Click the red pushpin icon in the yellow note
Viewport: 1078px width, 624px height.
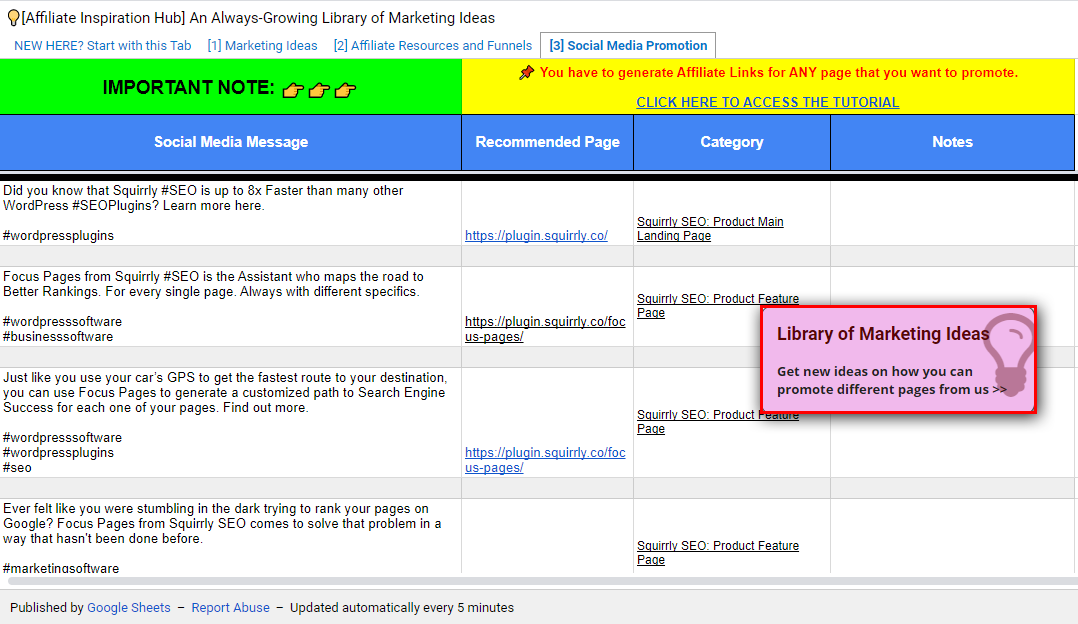pos(526,72)
